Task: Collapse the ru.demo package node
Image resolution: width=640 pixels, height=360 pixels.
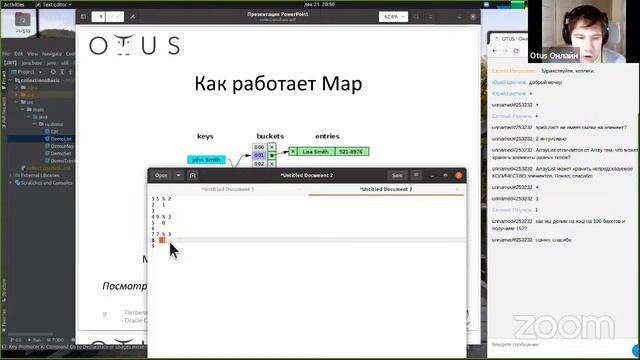Action: click(35, 124)
